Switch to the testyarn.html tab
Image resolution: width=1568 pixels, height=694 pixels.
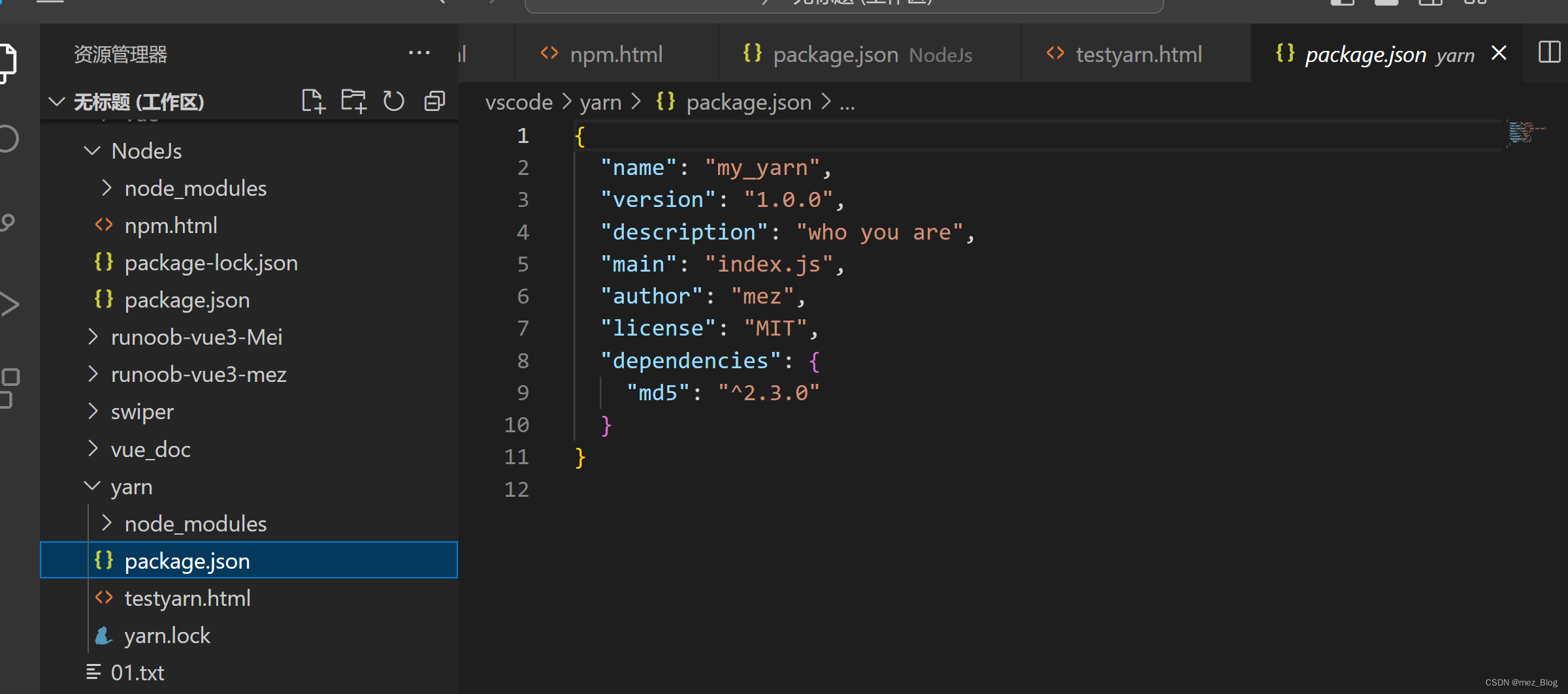(x=1136, y=54)
